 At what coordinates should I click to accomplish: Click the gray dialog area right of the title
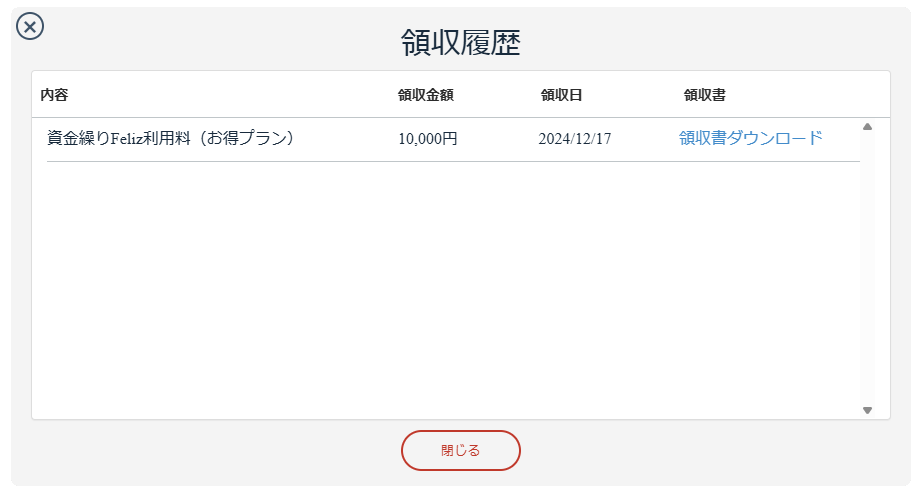tap(704, 41)
